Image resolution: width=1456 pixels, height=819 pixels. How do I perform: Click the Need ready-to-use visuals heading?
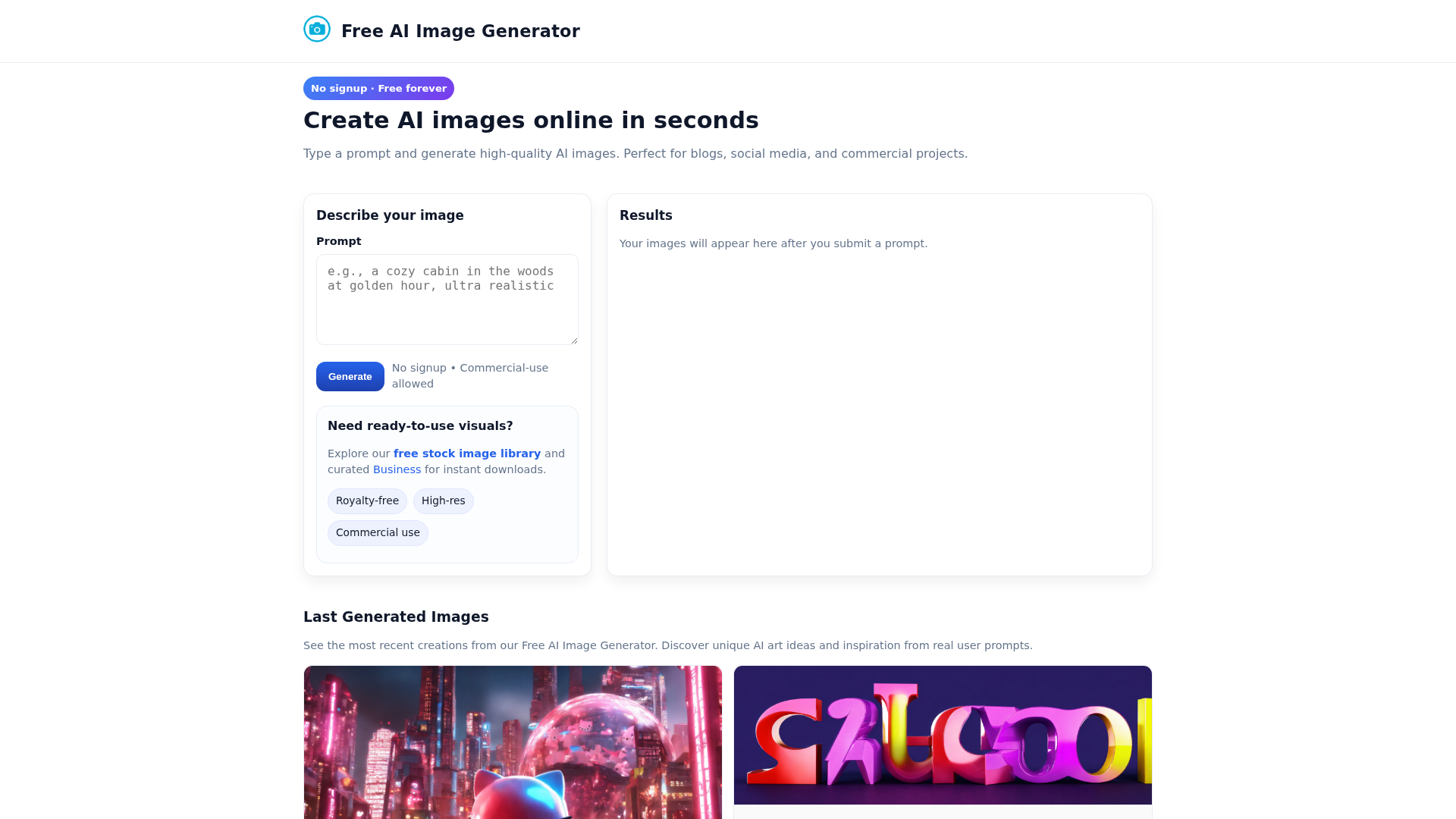[x=420, y=426]
